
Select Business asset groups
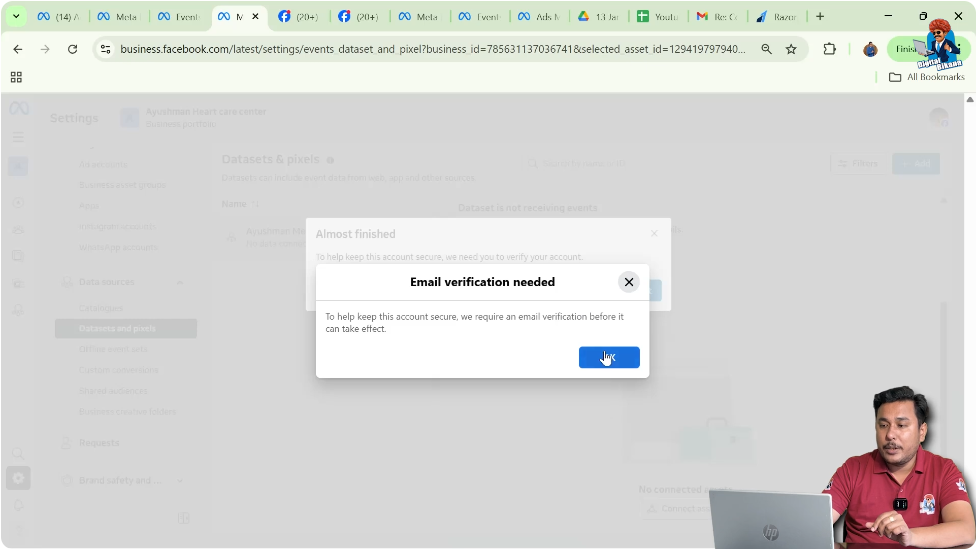[x=122, y=185]
